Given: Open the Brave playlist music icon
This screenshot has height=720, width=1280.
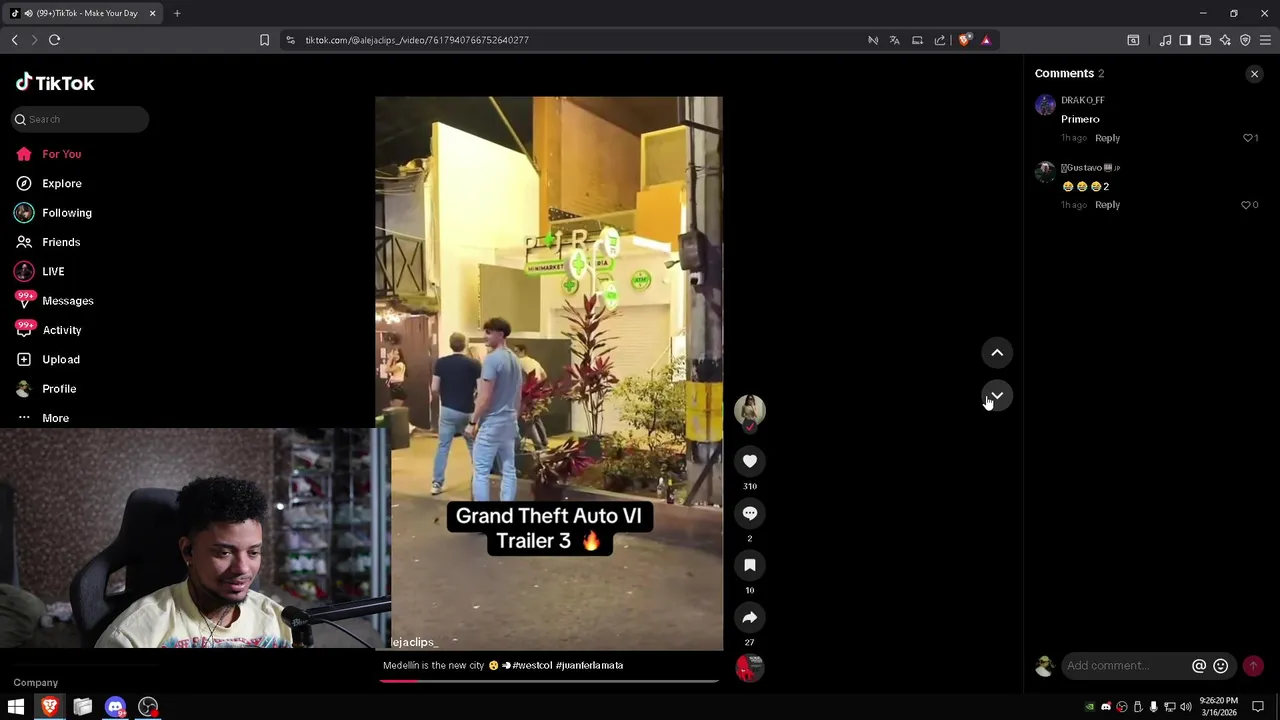Looking at the screenshot, I should tap(1165, 40).
